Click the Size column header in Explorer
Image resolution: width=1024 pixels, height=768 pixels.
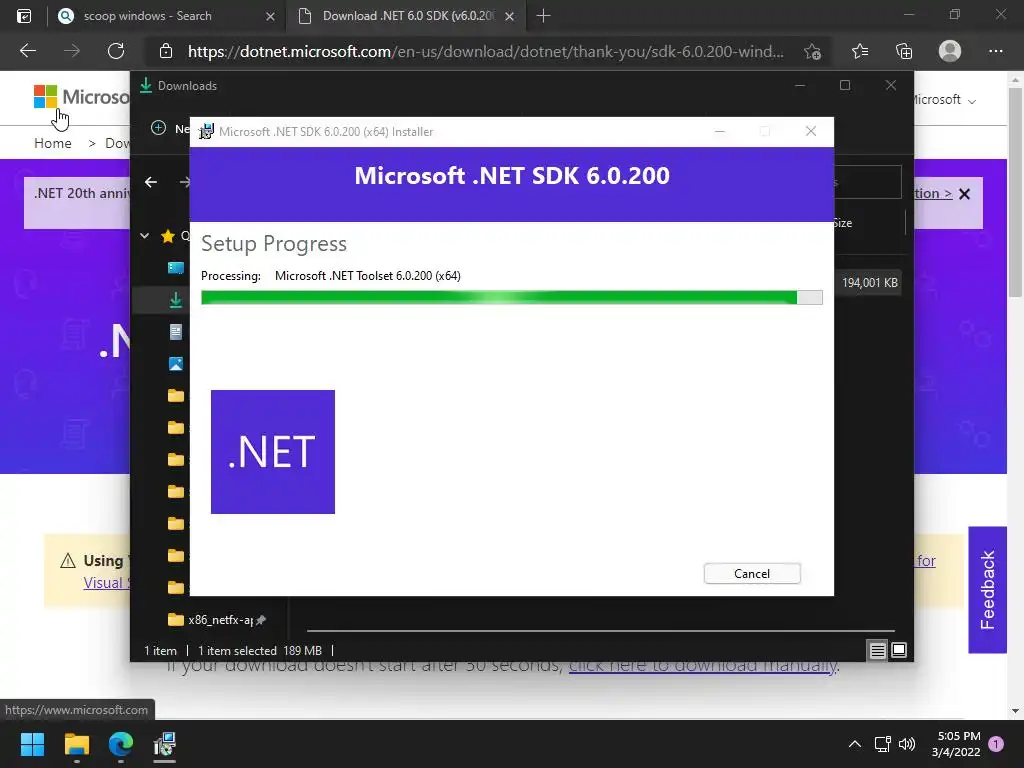843,223
